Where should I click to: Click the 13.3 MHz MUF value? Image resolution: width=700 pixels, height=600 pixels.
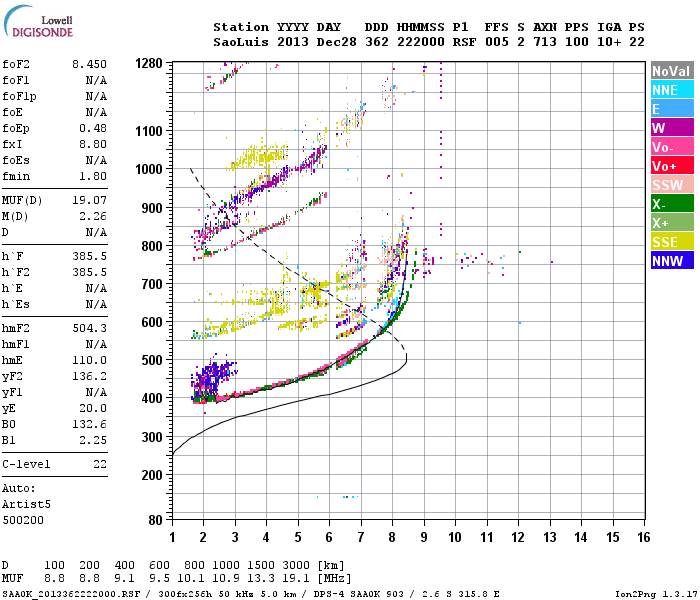(261, 579)
